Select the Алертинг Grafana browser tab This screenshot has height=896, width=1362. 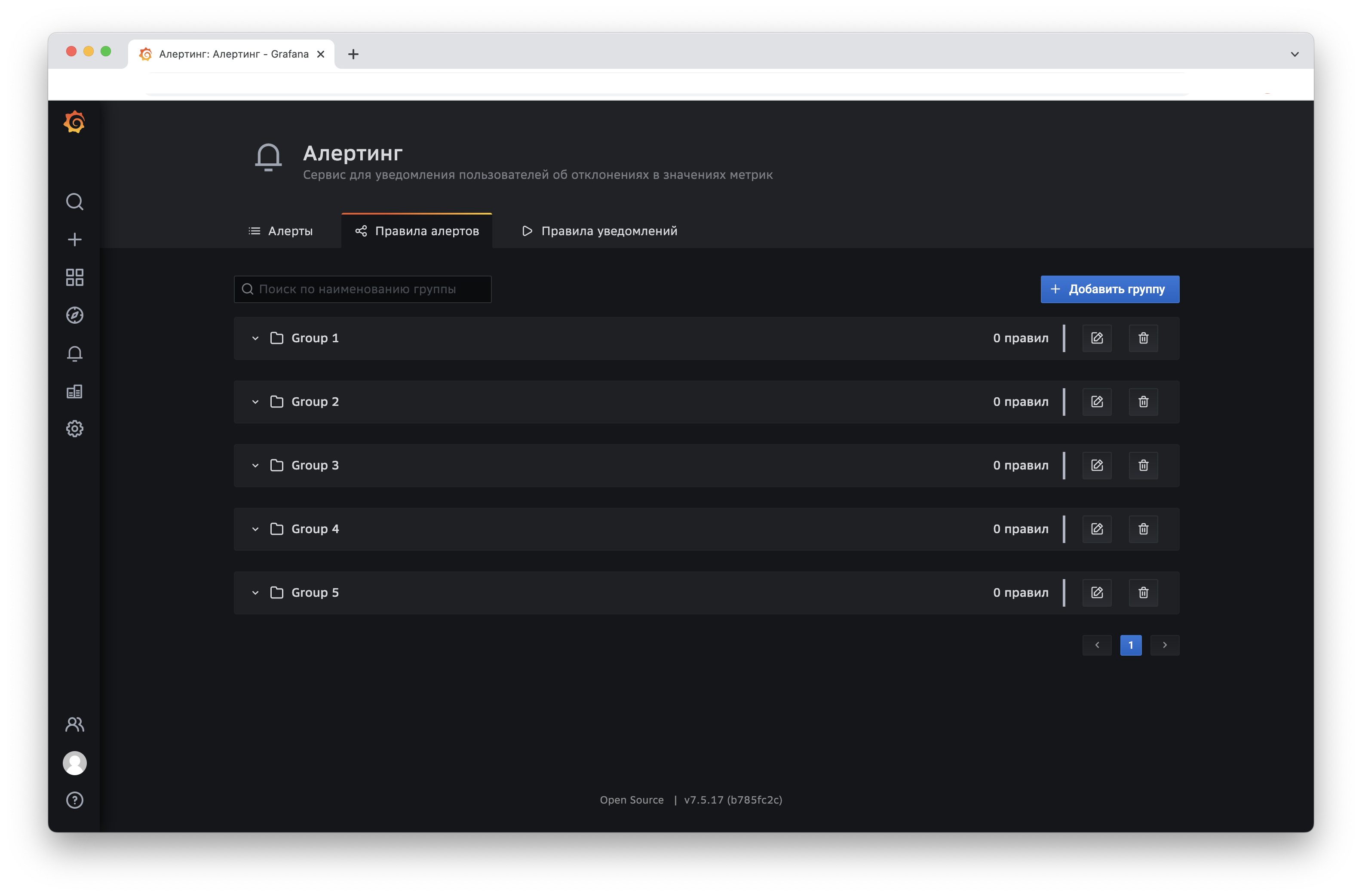coord(231,54)
